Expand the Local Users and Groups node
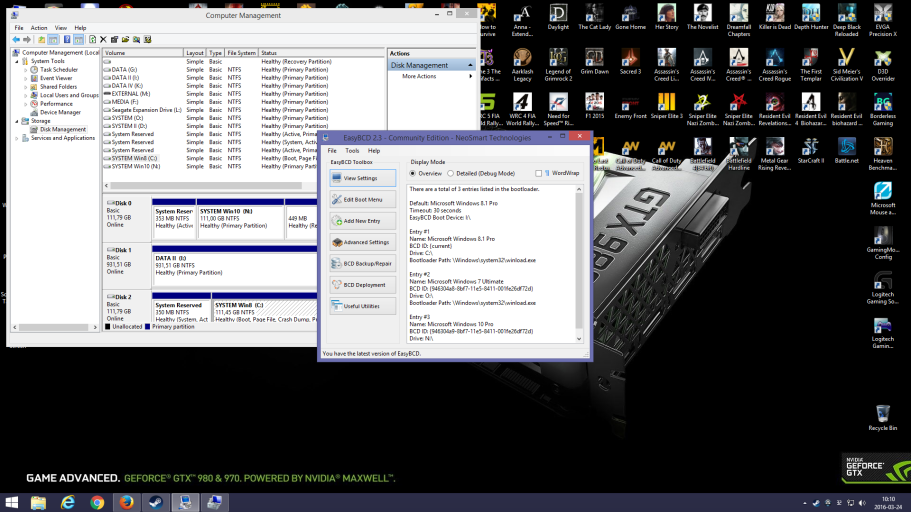 (26, 95)
